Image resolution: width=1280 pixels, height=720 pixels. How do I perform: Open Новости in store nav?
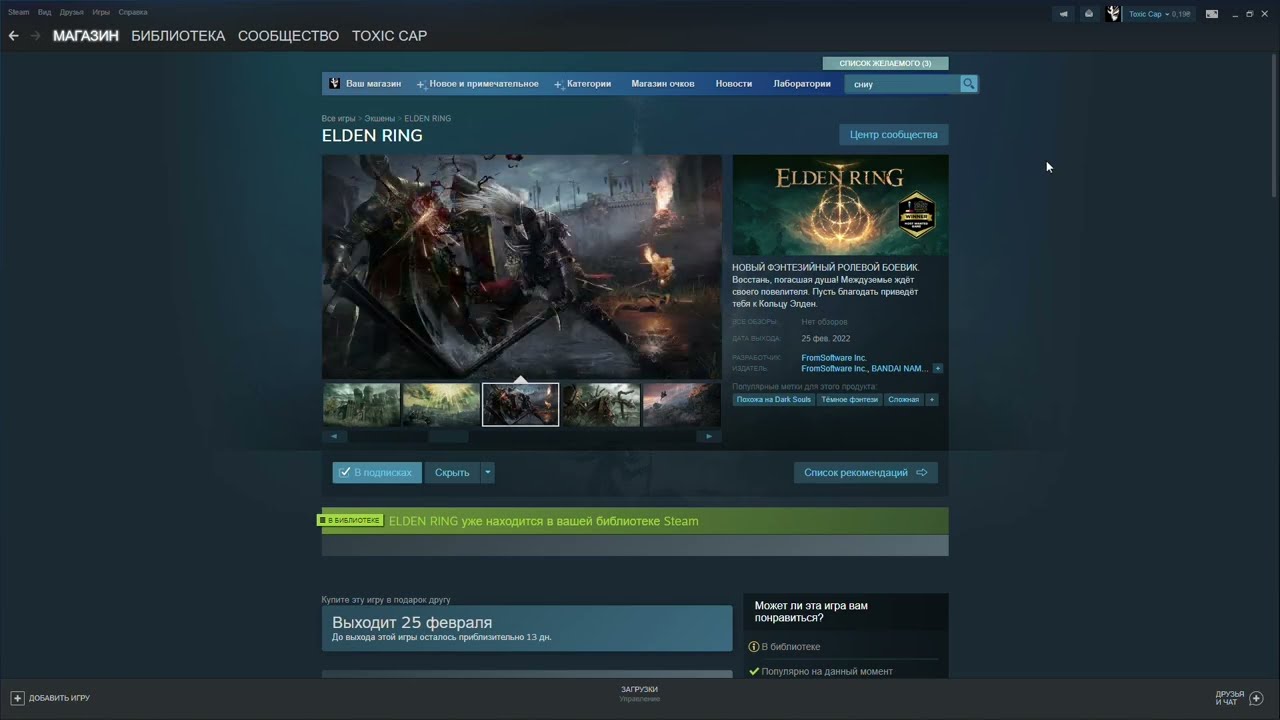(734, 84)
